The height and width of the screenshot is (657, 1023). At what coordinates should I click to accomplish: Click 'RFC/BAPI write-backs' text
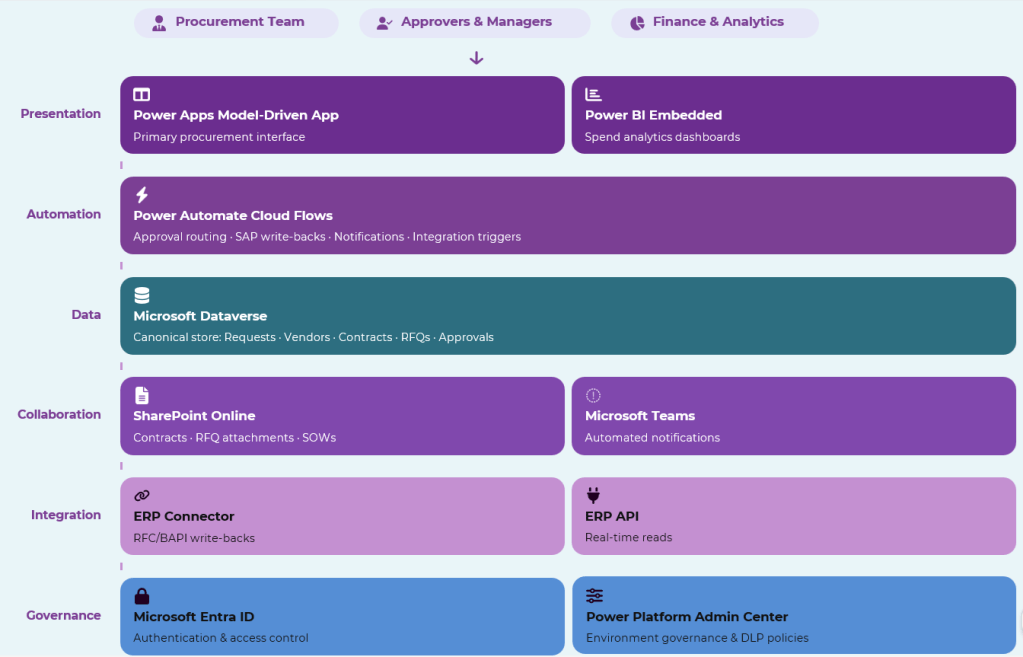coord(194,538)
